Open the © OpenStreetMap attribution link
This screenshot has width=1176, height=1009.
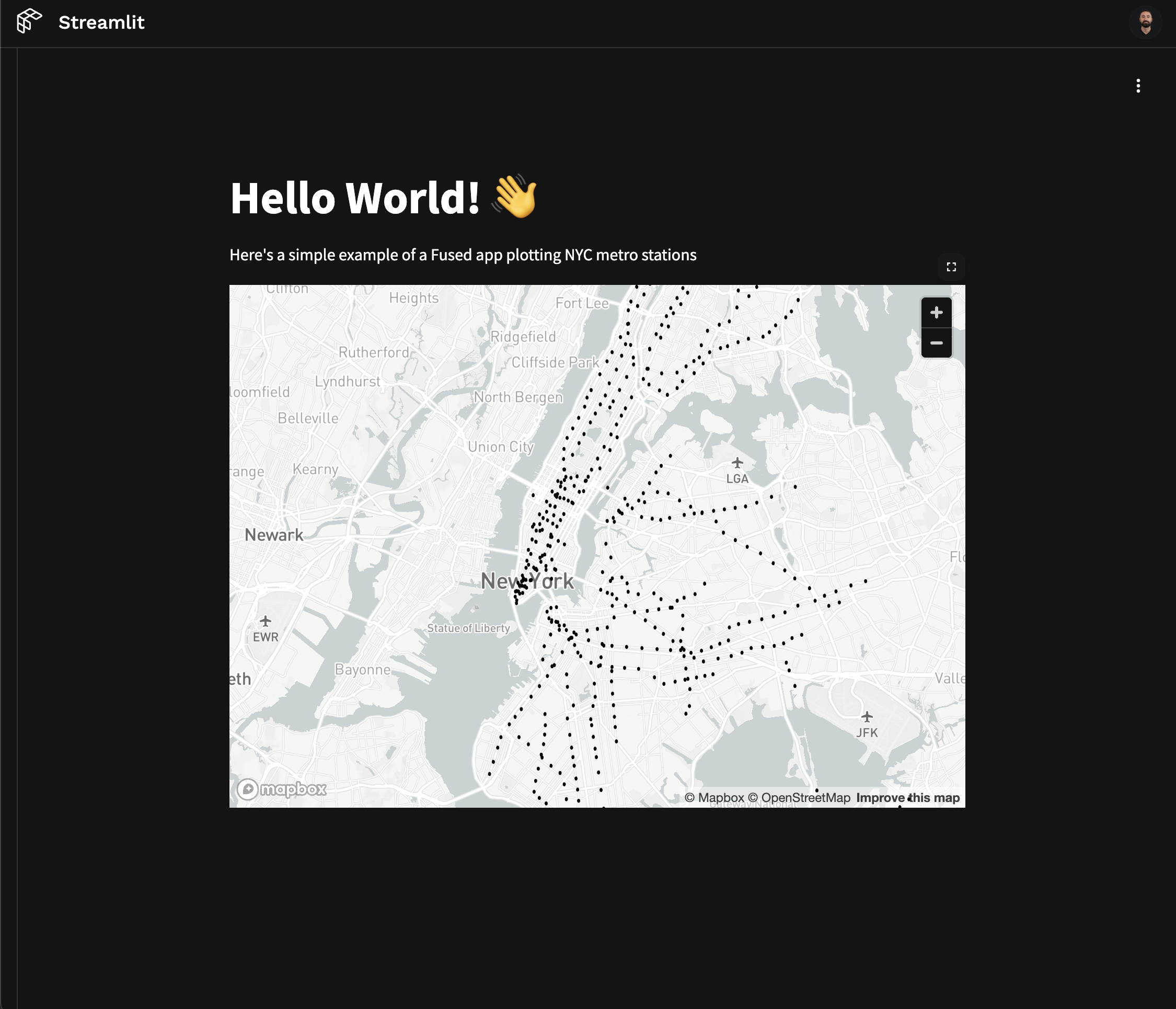799,798
